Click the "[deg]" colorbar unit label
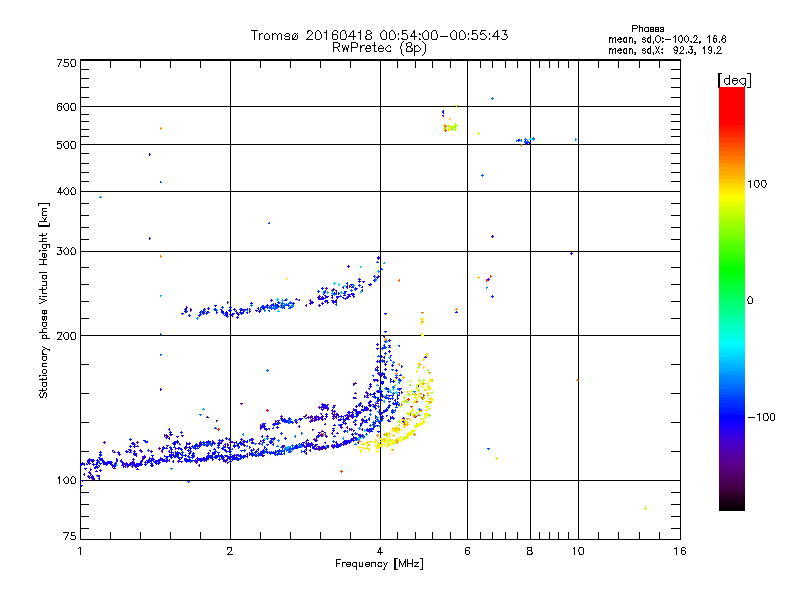 734,80
